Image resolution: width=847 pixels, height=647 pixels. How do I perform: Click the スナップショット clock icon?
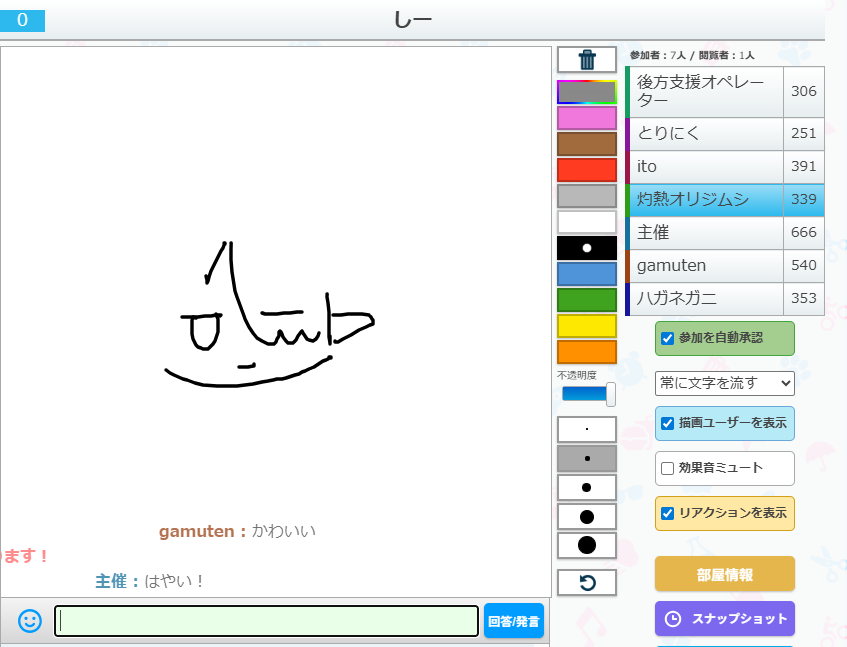[x=673, y=619]
